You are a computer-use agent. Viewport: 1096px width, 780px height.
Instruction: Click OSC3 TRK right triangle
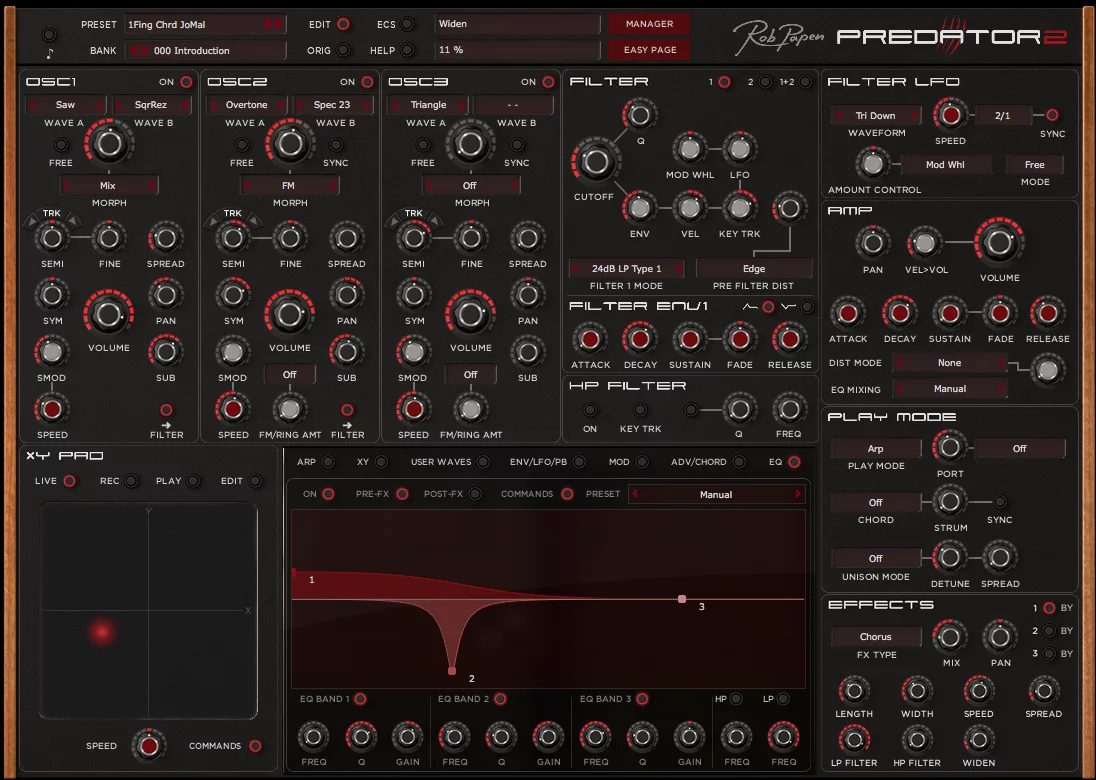435,222
